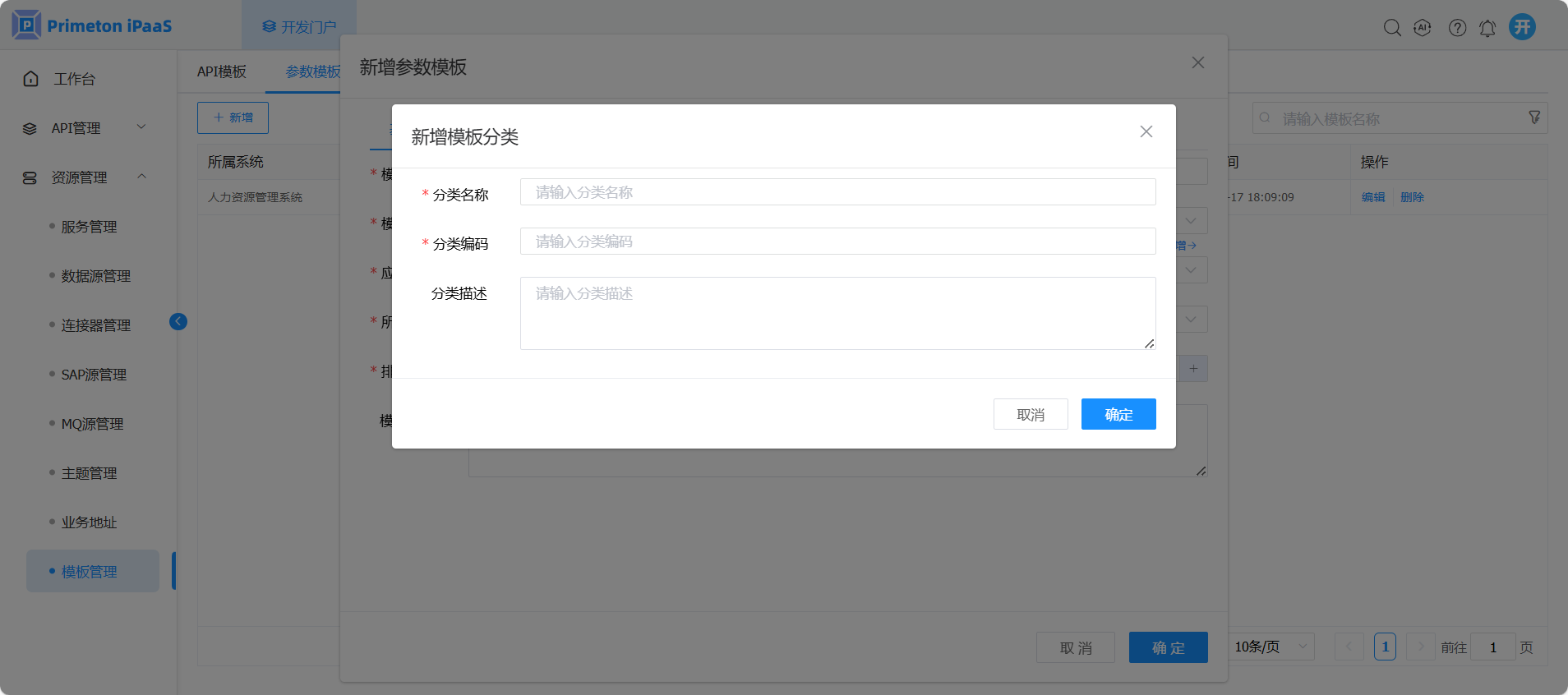1568x695 pixels.
Task: Click the search magnifier icon in header
Action: click(x=1391, y=28)
